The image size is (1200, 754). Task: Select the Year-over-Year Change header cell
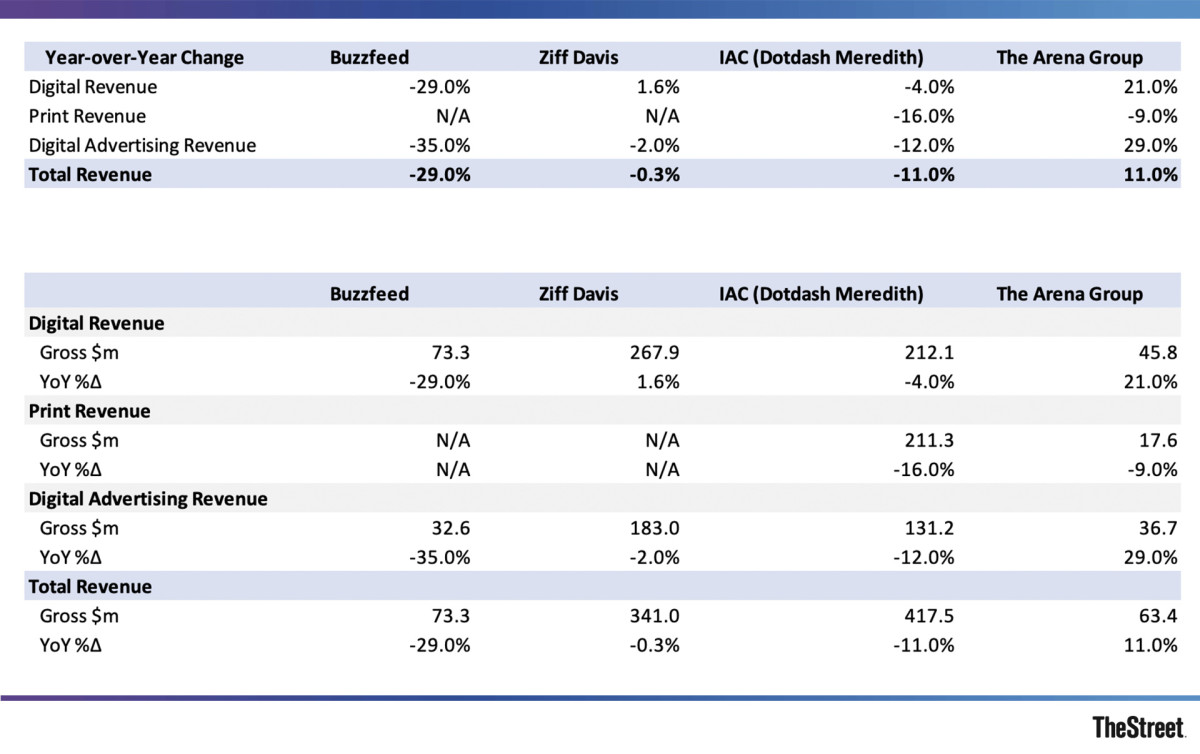click(136, 57)
